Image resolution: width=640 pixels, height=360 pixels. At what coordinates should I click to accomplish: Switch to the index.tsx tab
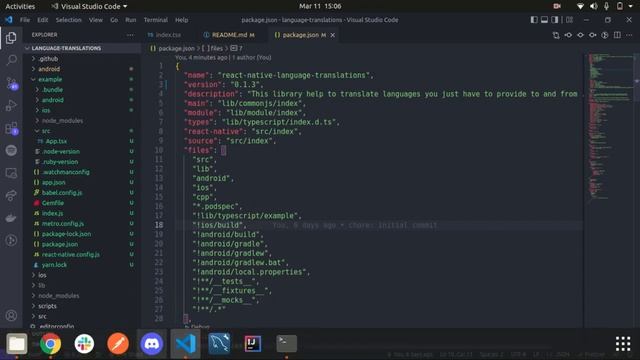tap(168, 35)
